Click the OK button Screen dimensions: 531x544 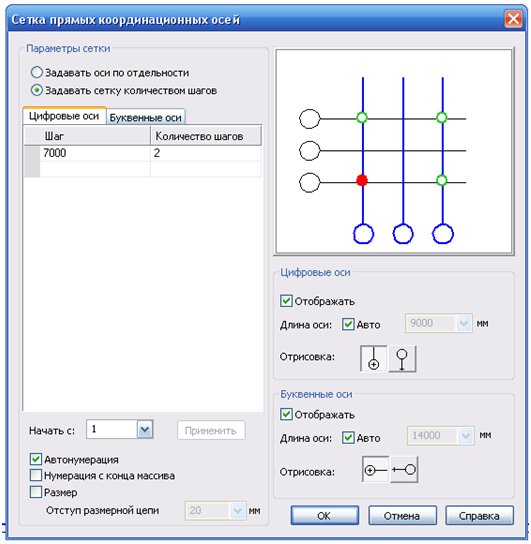pyautogui.click(x=324, y=516)
